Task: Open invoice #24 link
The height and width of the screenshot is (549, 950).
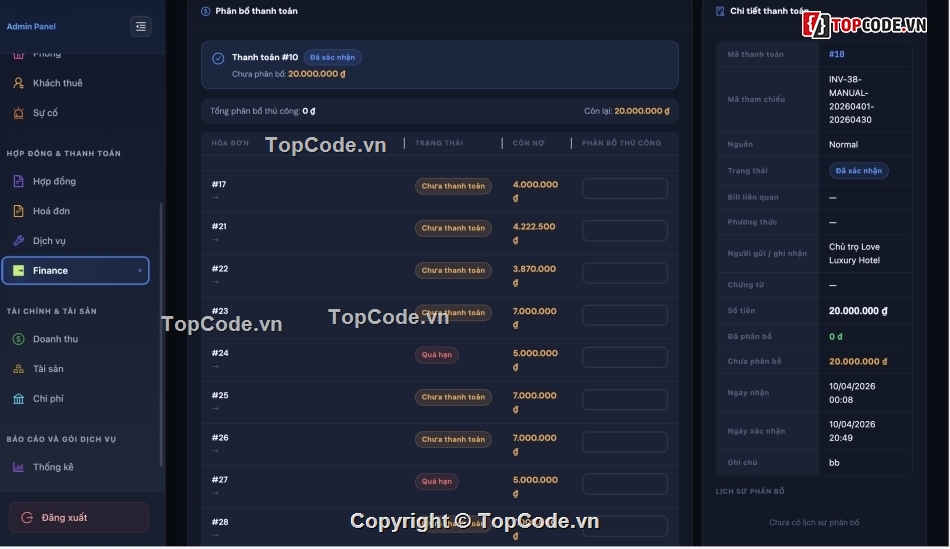Action: (x=220, y=353)
